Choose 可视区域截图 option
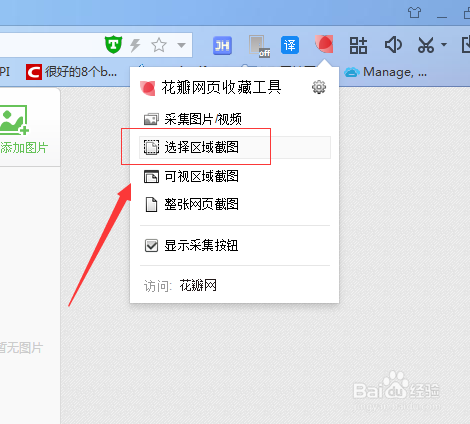 [235, 176]
